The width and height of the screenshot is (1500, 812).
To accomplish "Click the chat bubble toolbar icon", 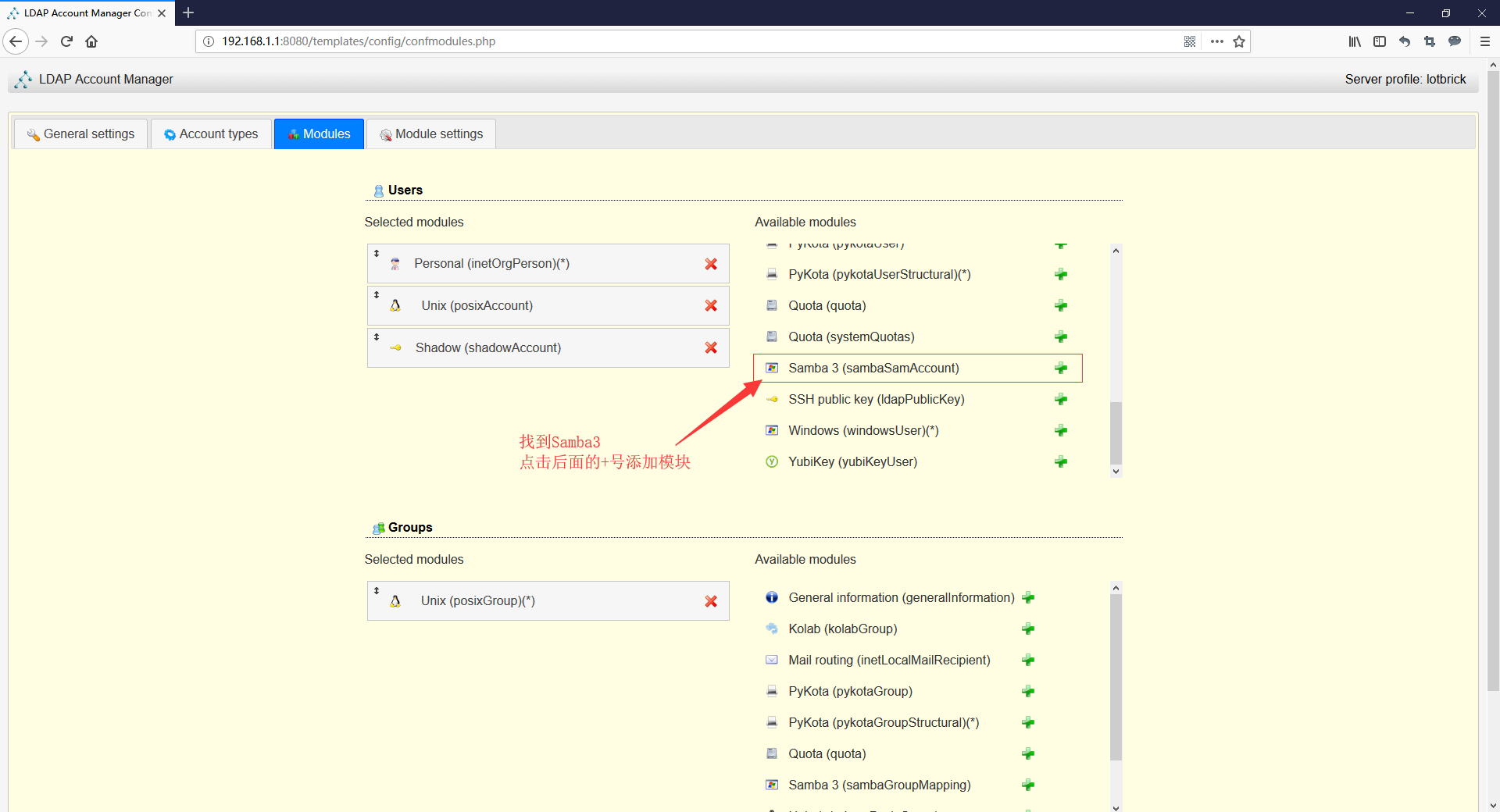I will pyautogui.click(x=1455, y=41).
